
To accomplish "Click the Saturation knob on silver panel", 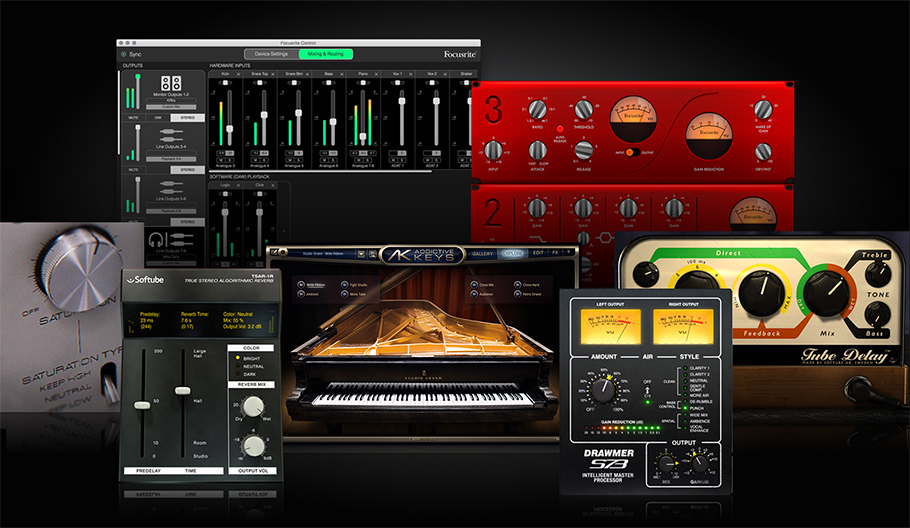I will [x=80, y=267].
